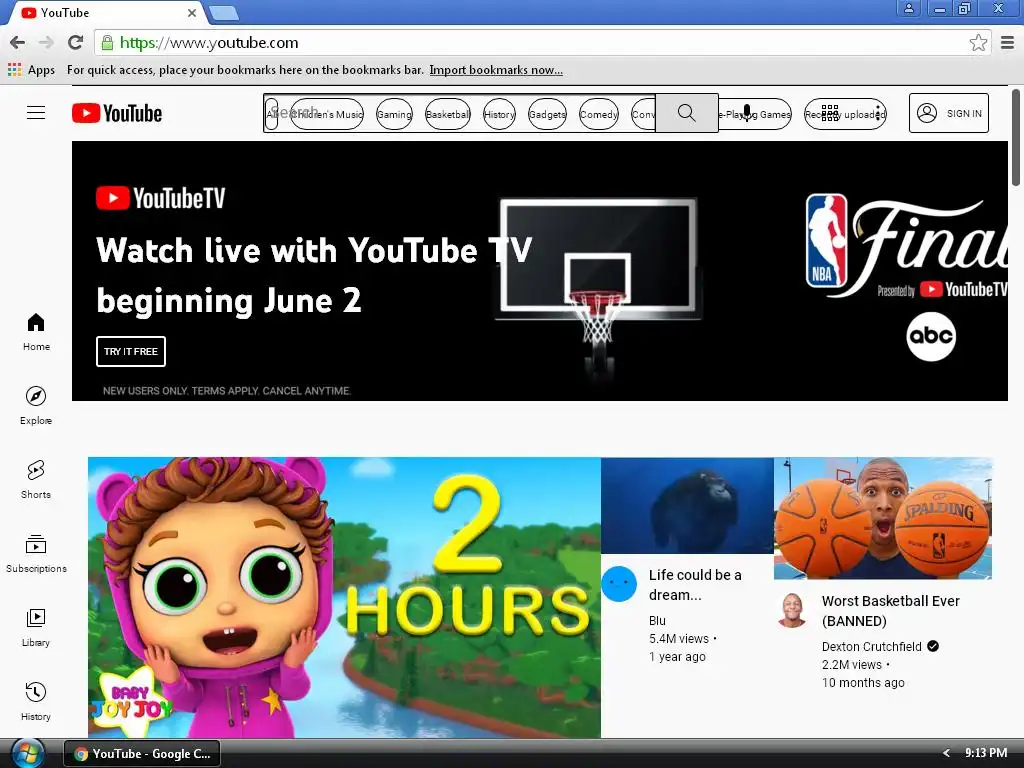Select the Gaming filter chip
The image size is (1024, 768).
pos(394,114)
